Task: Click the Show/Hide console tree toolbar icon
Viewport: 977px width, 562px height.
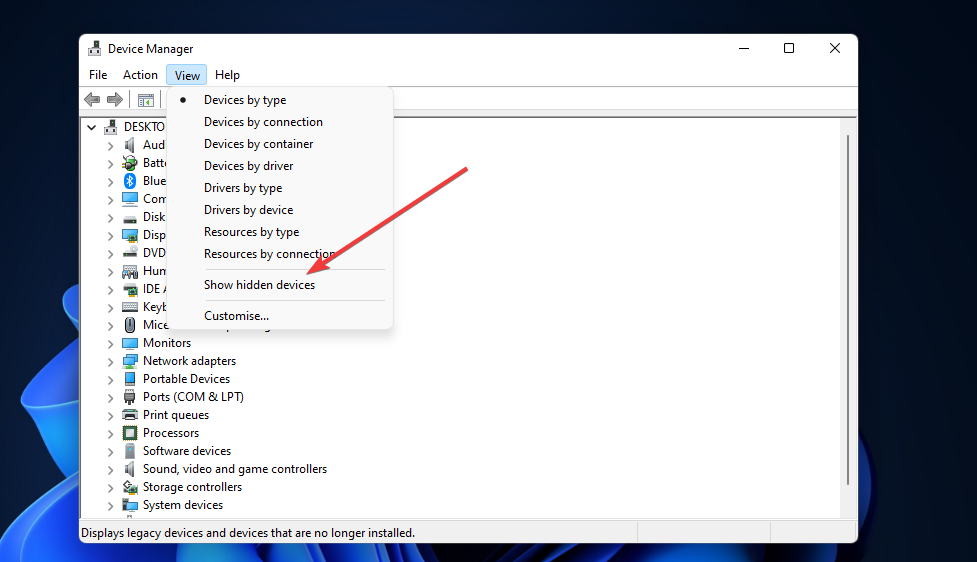Action: [x=146, y=100]
